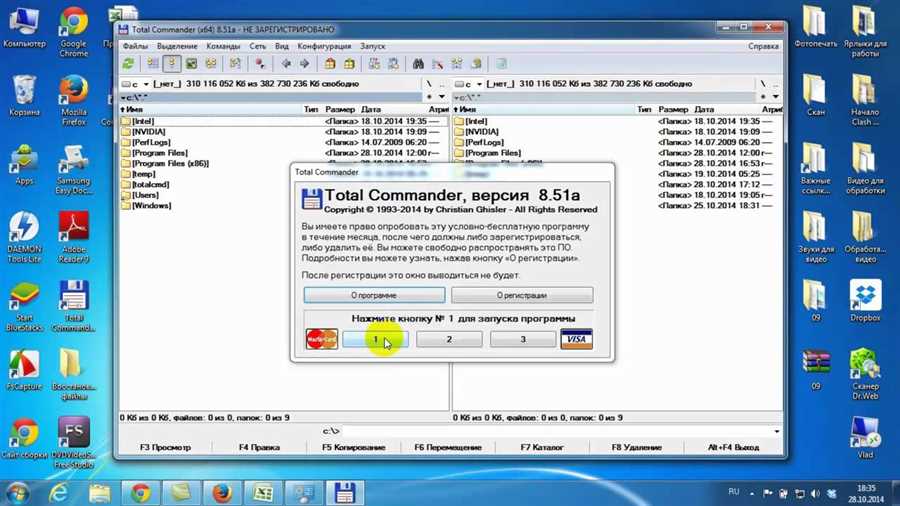Open the left panel directory hotlist asterisk

pos(429,97)
